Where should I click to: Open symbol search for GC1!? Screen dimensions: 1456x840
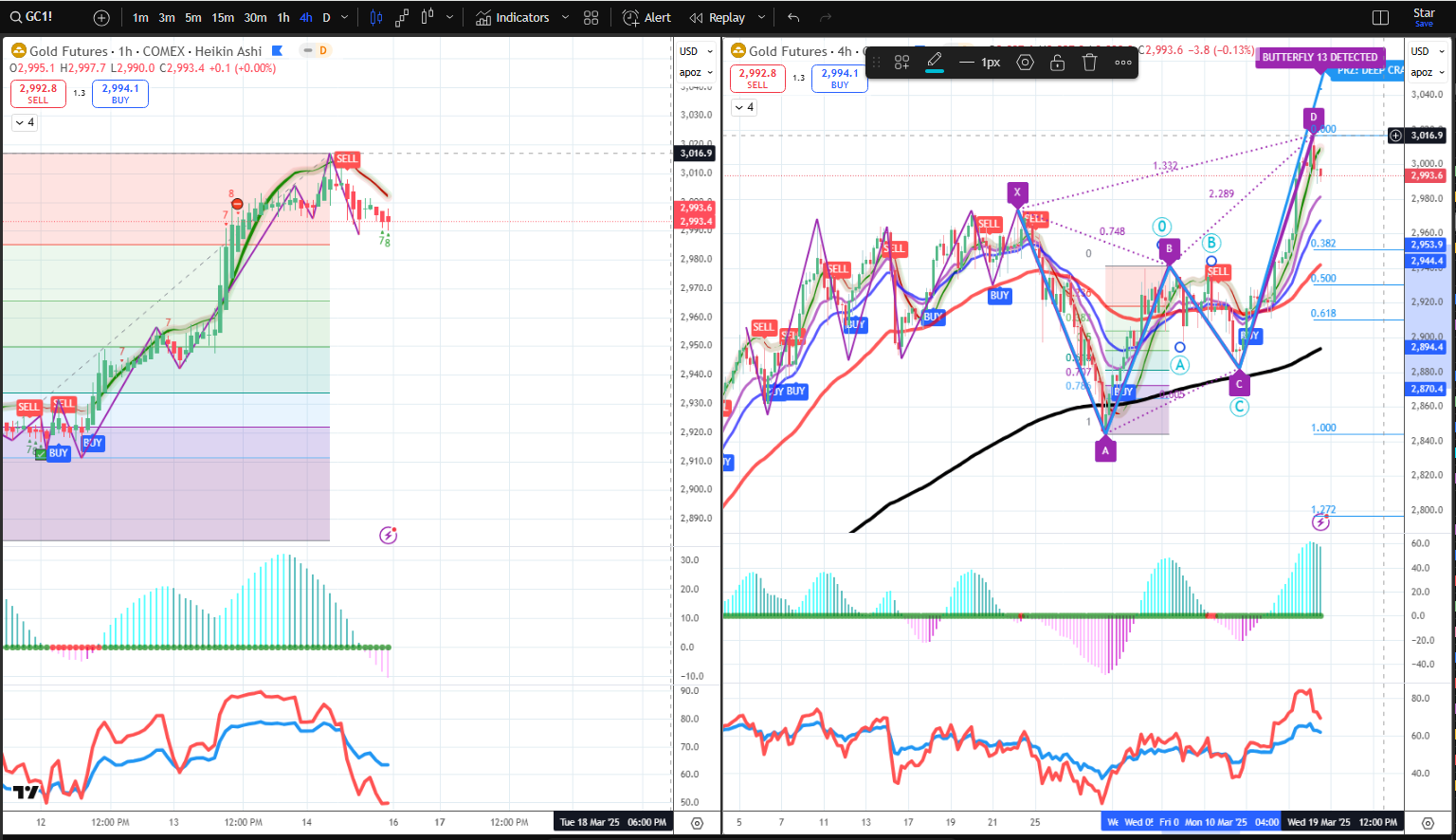pos(31,17)
